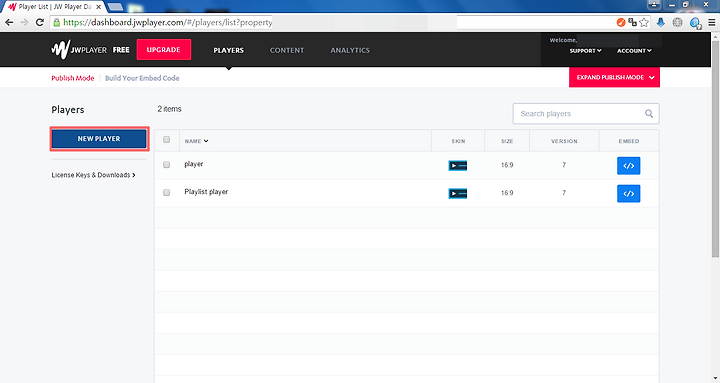Click the Search players input field
This screenshot has width=720, height=383.
(586, 113)
